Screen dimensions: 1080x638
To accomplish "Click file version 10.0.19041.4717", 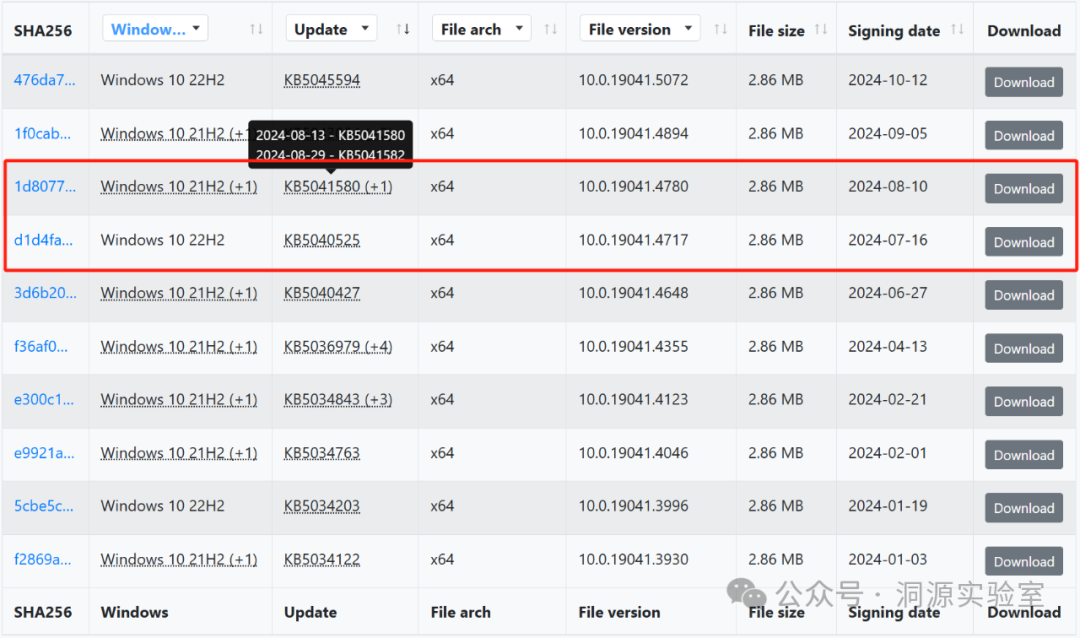I will pyautogui.click(x=633, y=240).
